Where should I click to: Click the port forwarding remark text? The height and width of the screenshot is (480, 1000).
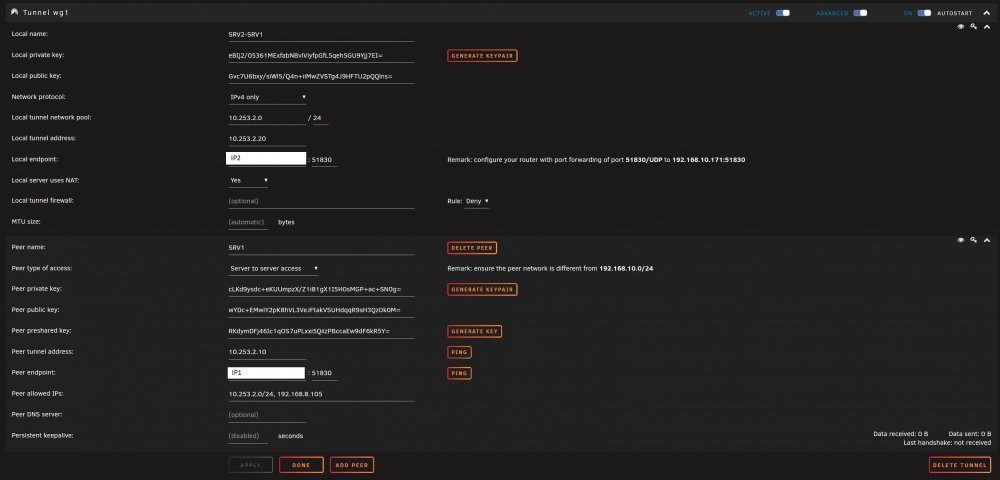point(596,160)
